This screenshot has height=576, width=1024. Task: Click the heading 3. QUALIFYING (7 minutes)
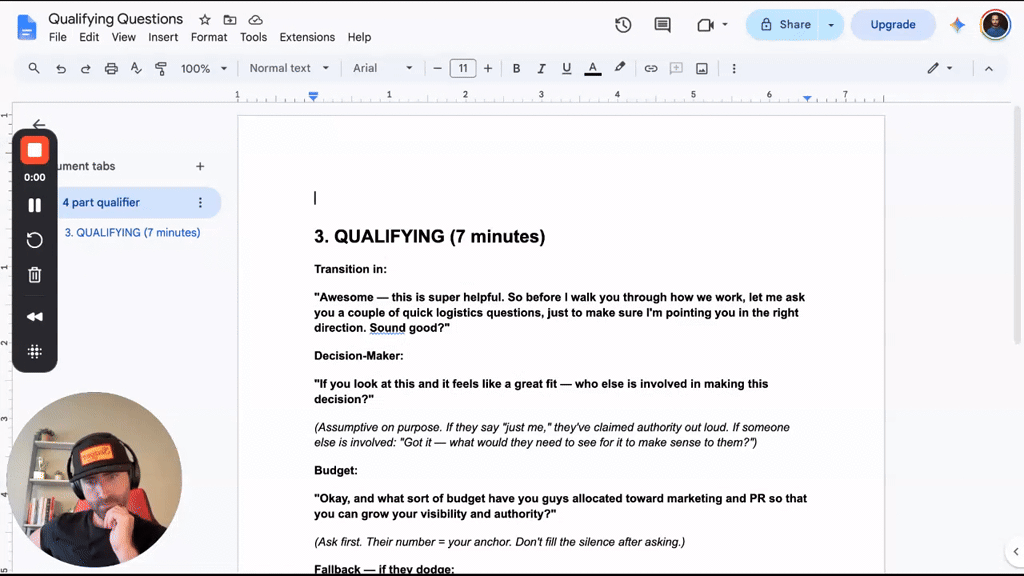[429, 236]
